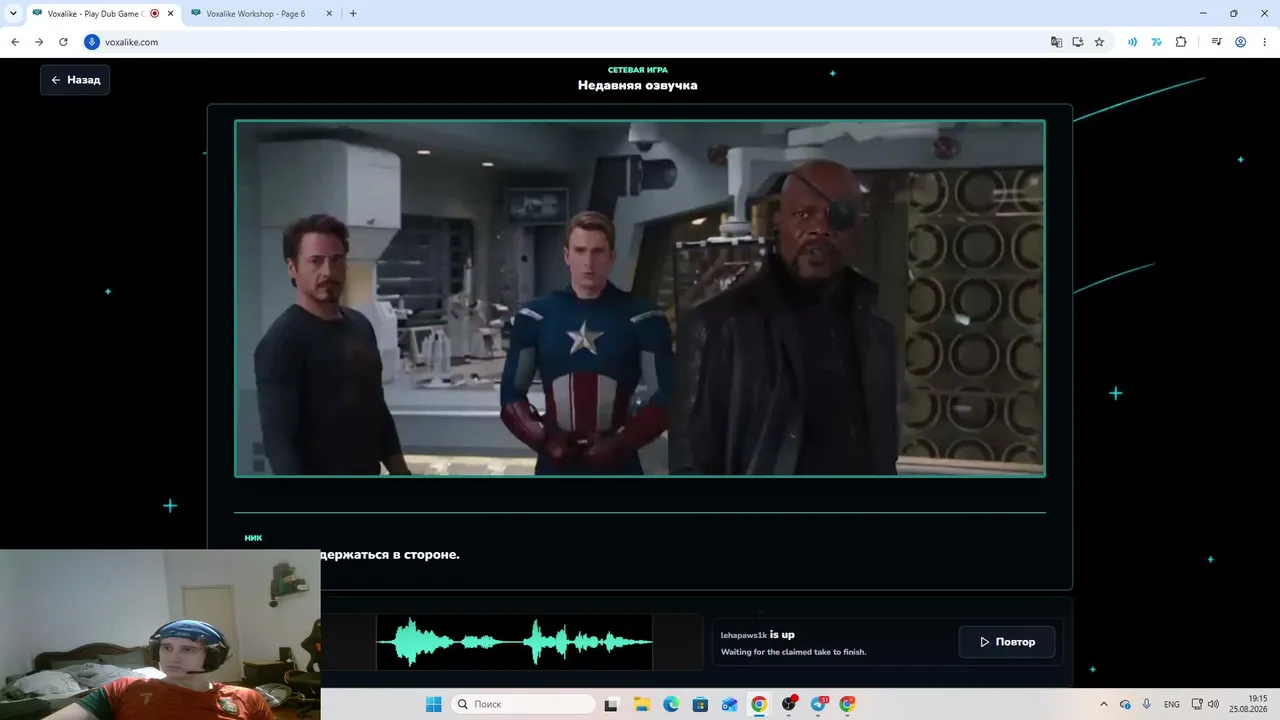Click the НИК speaker label
The height and width of the screenshot is (720, 1280).
(x=253, y=538)
